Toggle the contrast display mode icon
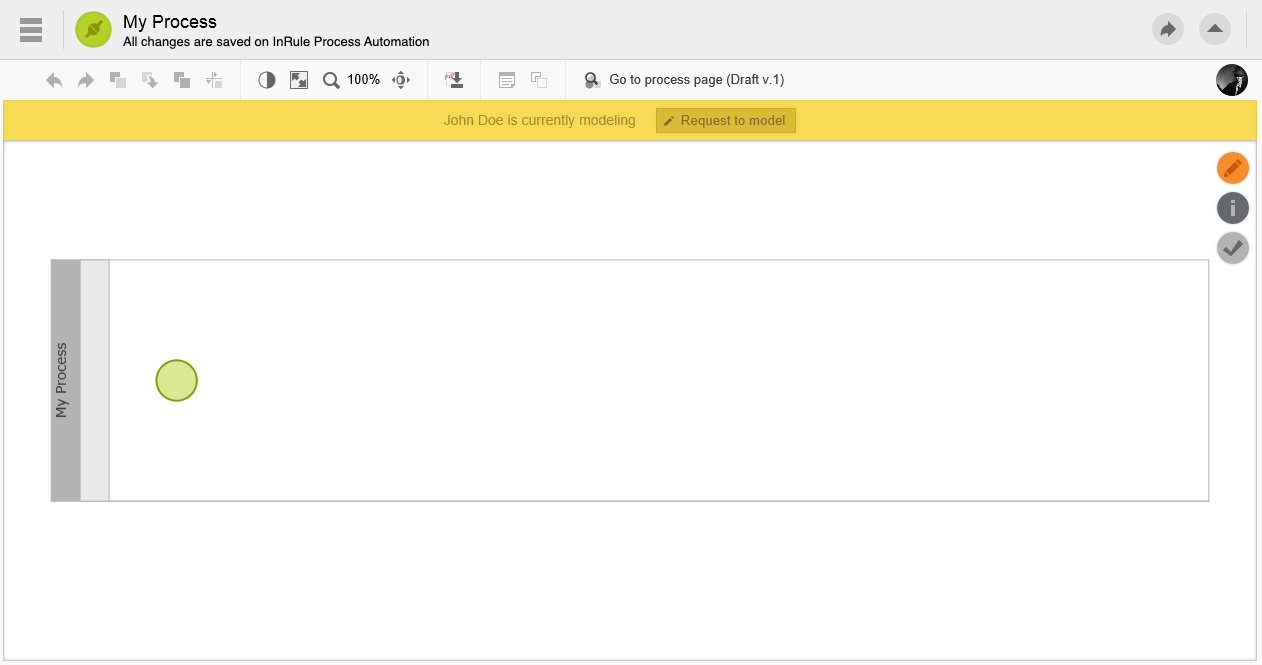This screenshot has width=1262, height=665. (267, 80)
